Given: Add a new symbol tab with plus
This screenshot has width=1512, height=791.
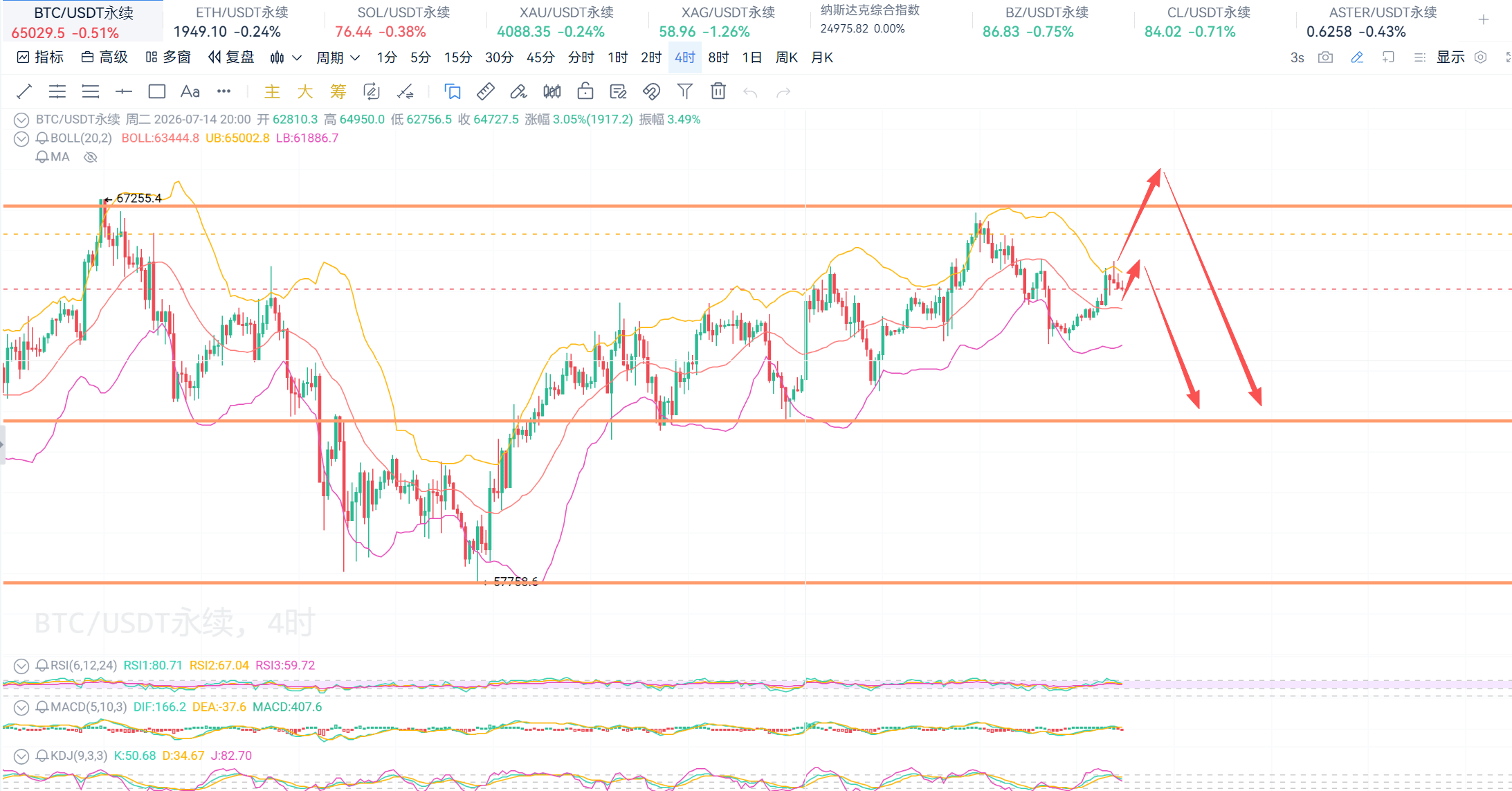Looking at the screenshot, I should (x=1483, y=20).
